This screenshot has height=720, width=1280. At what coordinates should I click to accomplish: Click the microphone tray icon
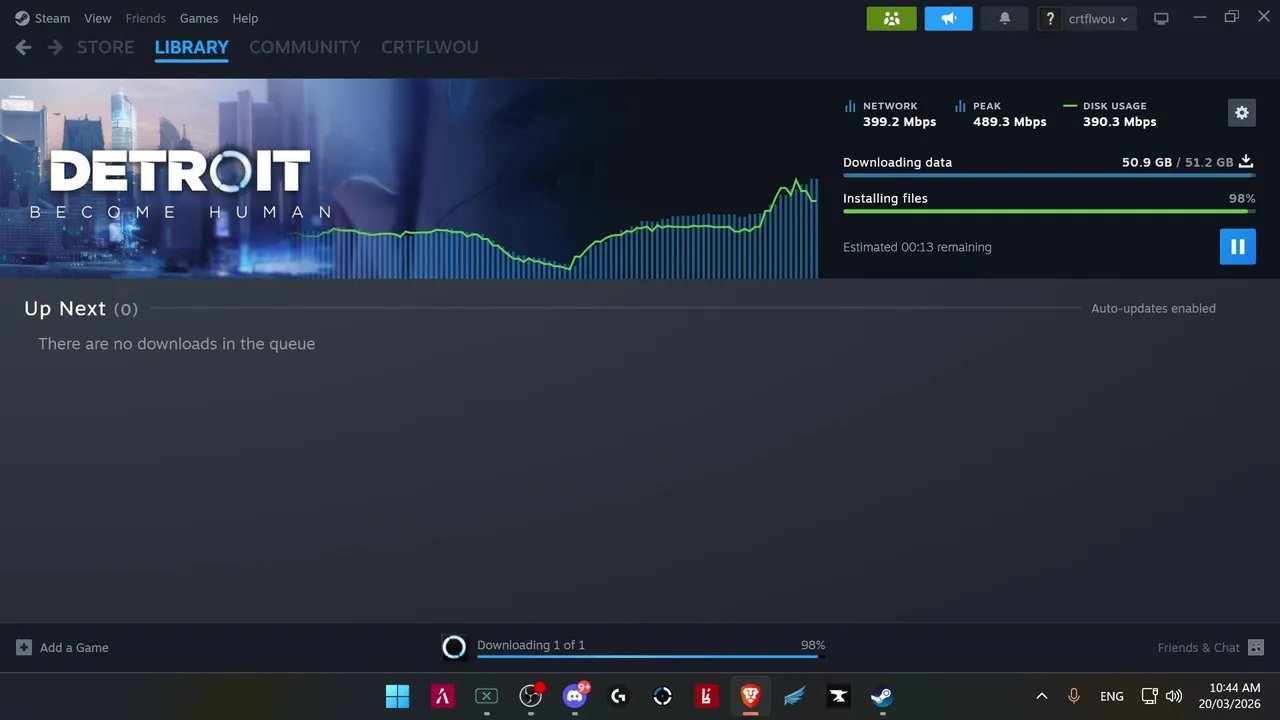[1074, 696]
